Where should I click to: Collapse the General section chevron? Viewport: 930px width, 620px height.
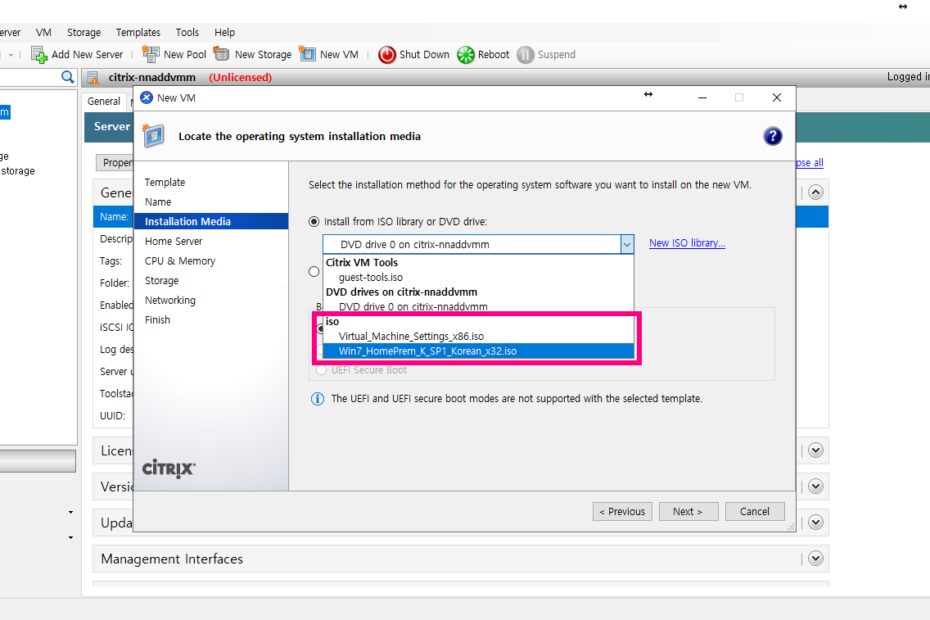click(816, 193)
